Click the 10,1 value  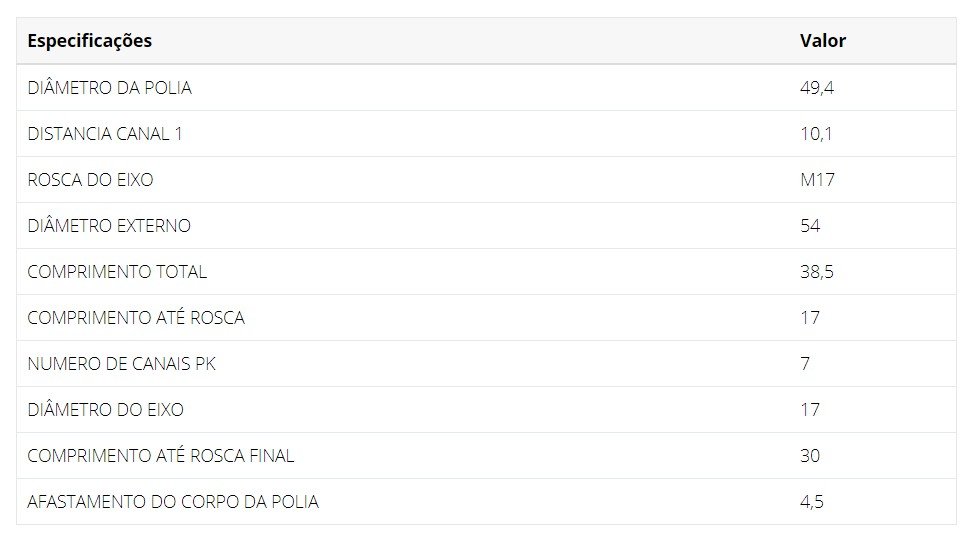point(816,134)
